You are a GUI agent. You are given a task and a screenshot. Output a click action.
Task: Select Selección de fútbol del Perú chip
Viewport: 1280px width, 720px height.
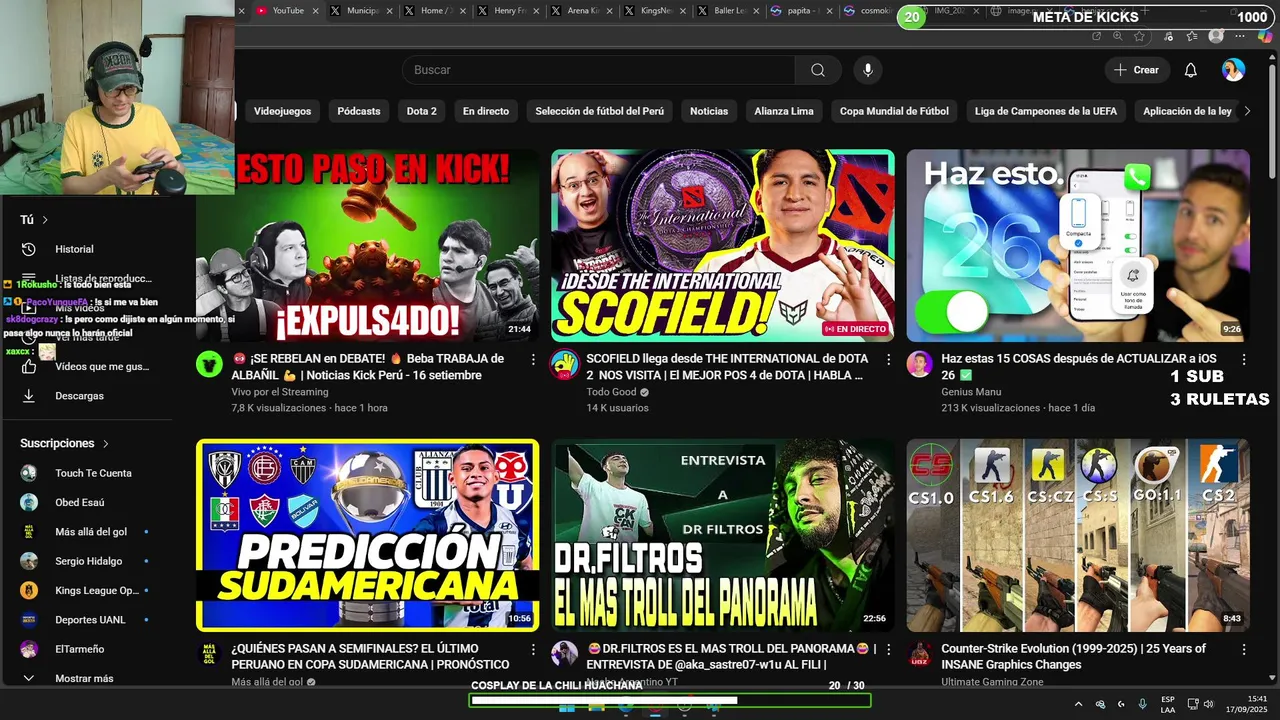600,111
